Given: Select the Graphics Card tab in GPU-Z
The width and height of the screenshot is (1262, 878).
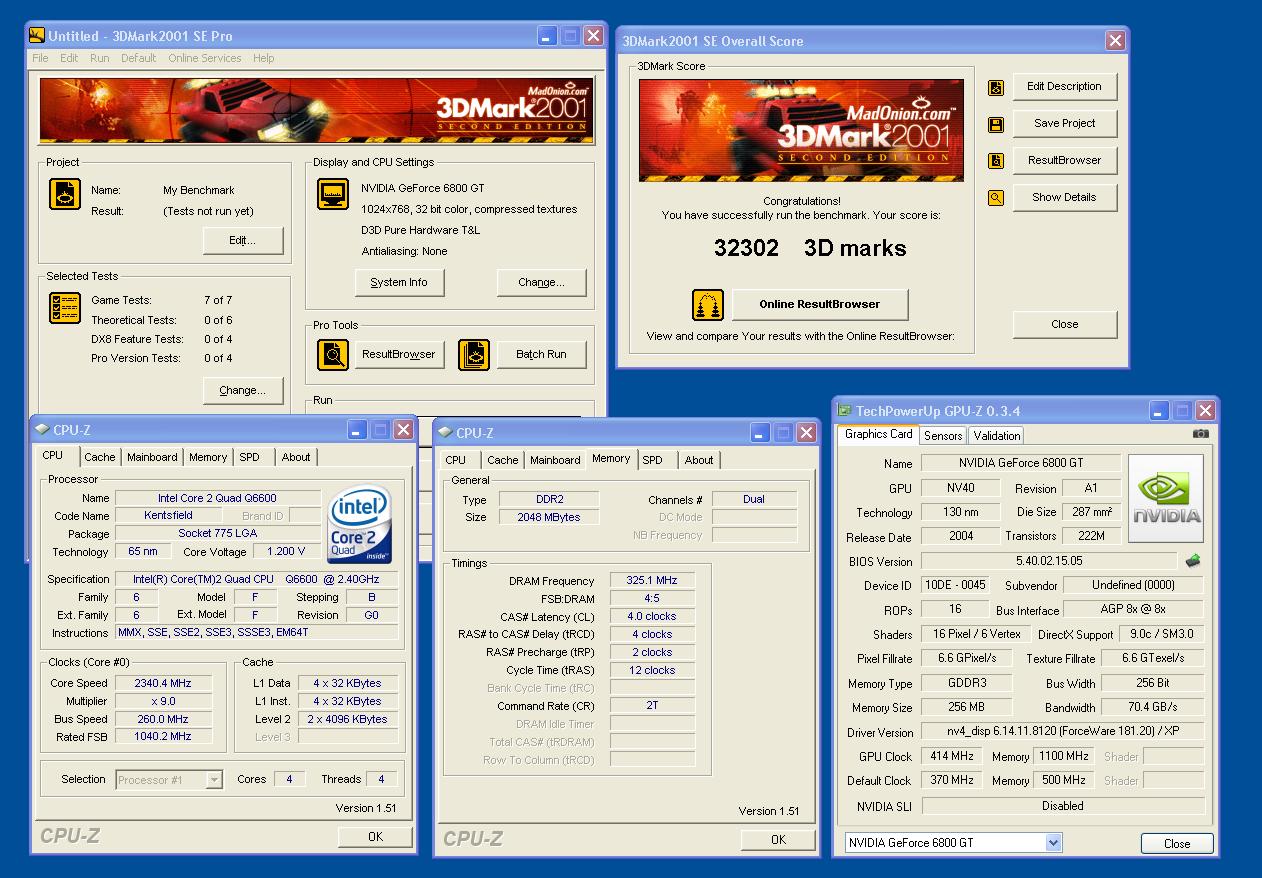Looking at the screenshot, I should 878,434.
